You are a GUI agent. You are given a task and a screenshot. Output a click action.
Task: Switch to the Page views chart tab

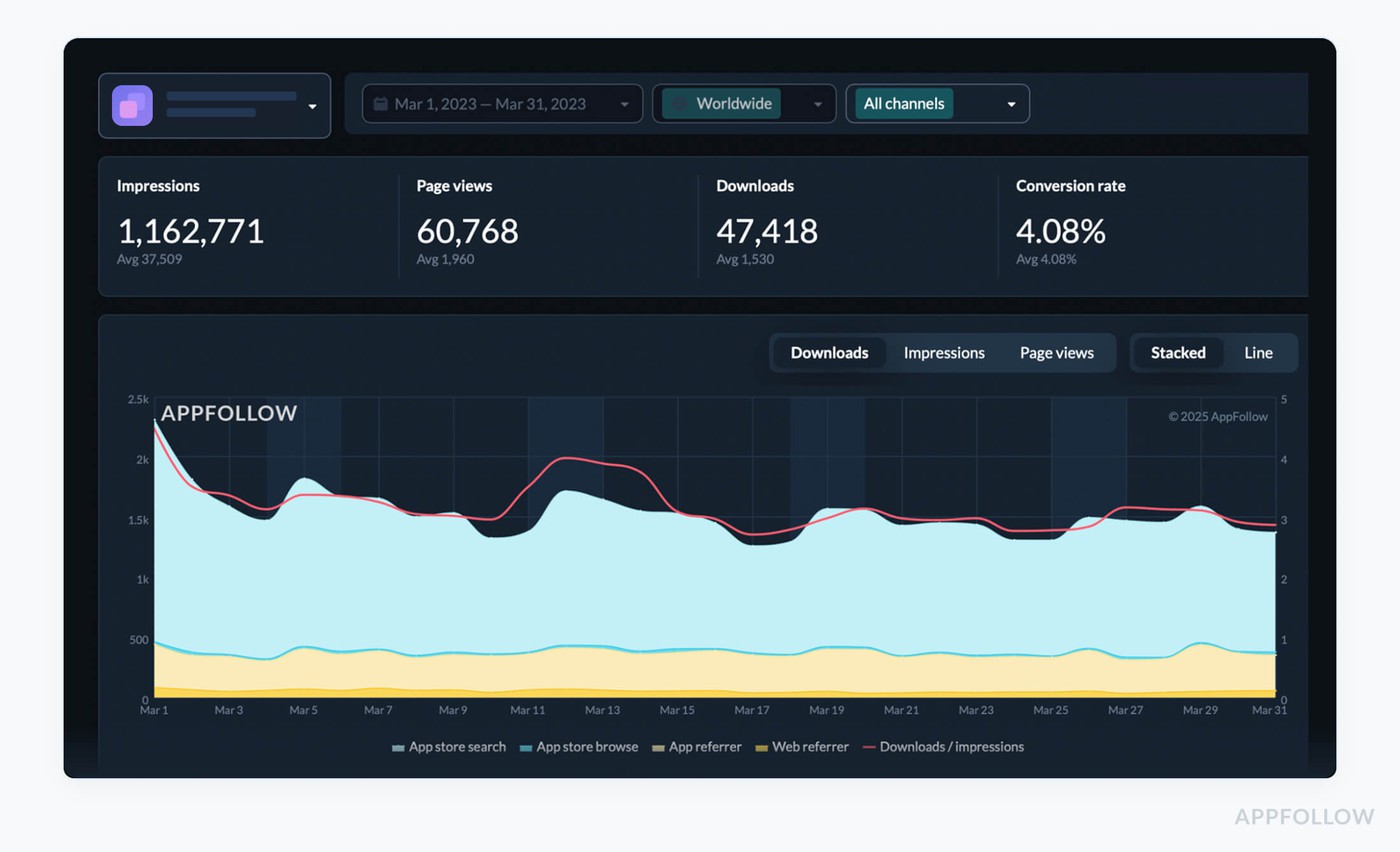pos(1056,352)
